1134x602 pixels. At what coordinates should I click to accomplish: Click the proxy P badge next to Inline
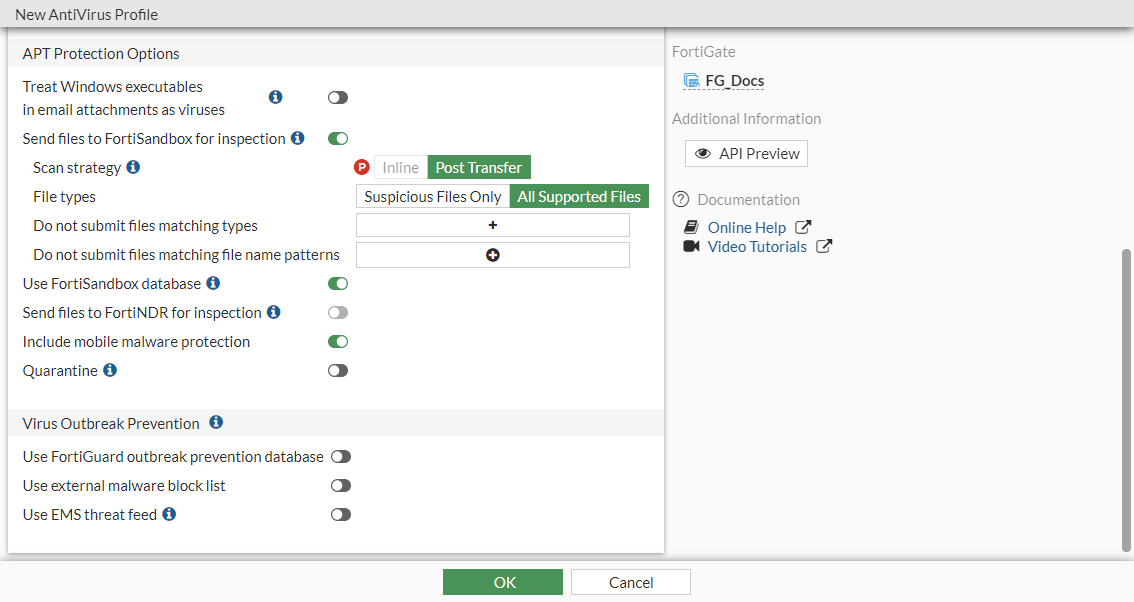pos(361,167)
